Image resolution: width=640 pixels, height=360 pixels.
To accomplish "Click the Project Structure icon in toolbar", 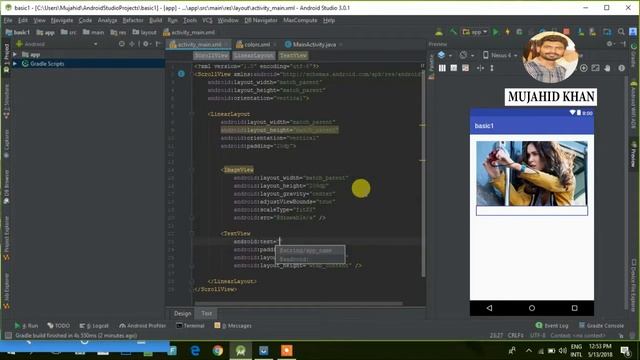I will 607,32.
